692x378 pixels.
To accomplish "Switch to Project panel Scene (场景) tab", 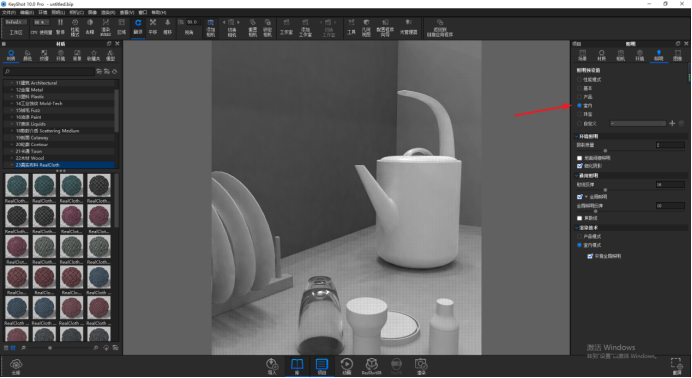I will tap(583, 55).
